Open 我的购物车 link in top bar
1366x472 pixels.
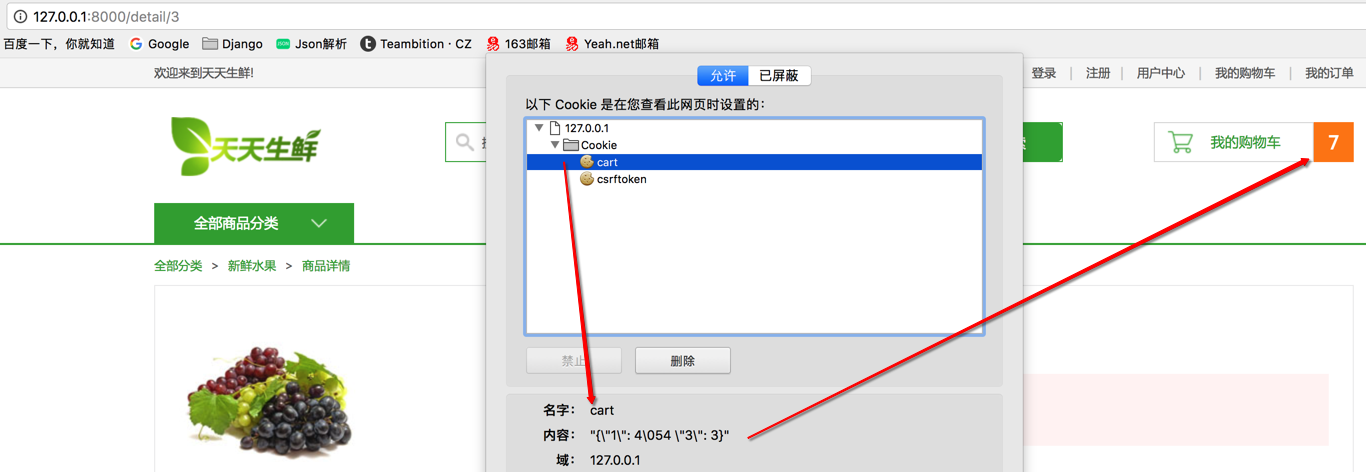pyautogui.click(x=1245, y=73)
